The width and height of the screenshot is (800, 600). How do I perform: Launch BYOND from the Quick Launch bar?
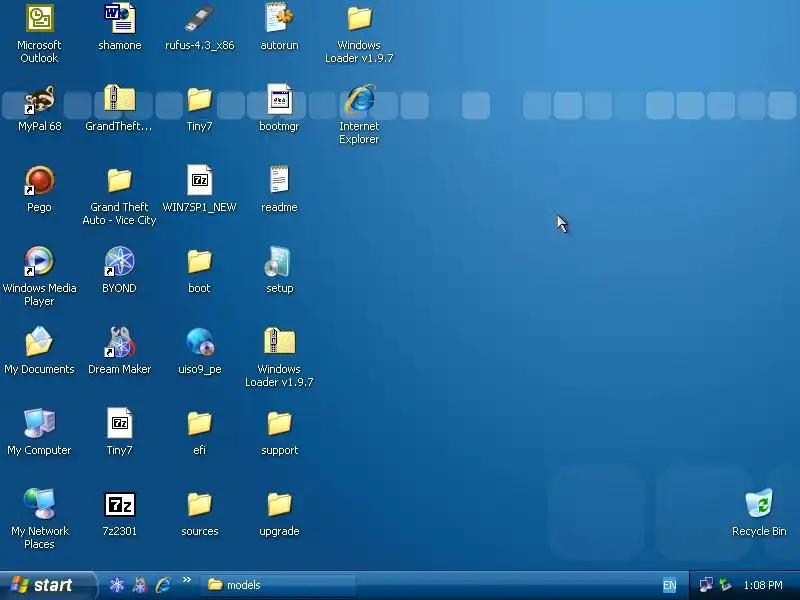(117, 585)
